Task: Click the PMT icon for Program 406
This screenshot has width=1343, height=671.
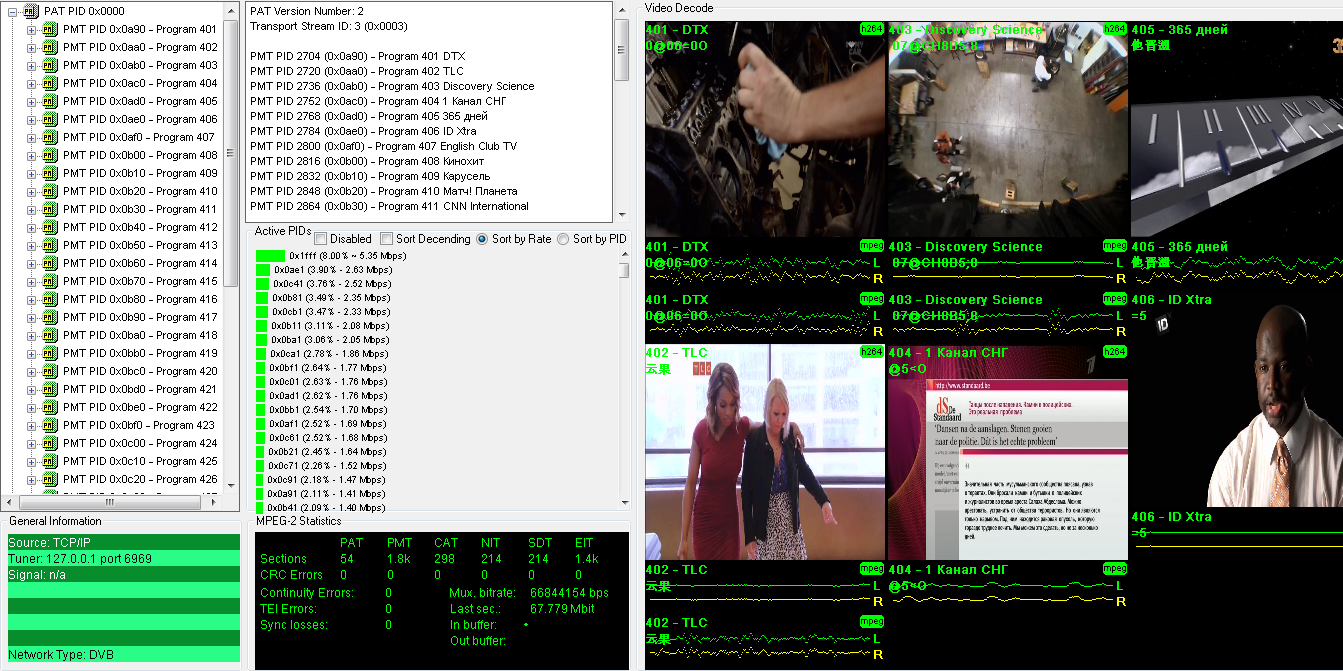Action: point(50,119)
